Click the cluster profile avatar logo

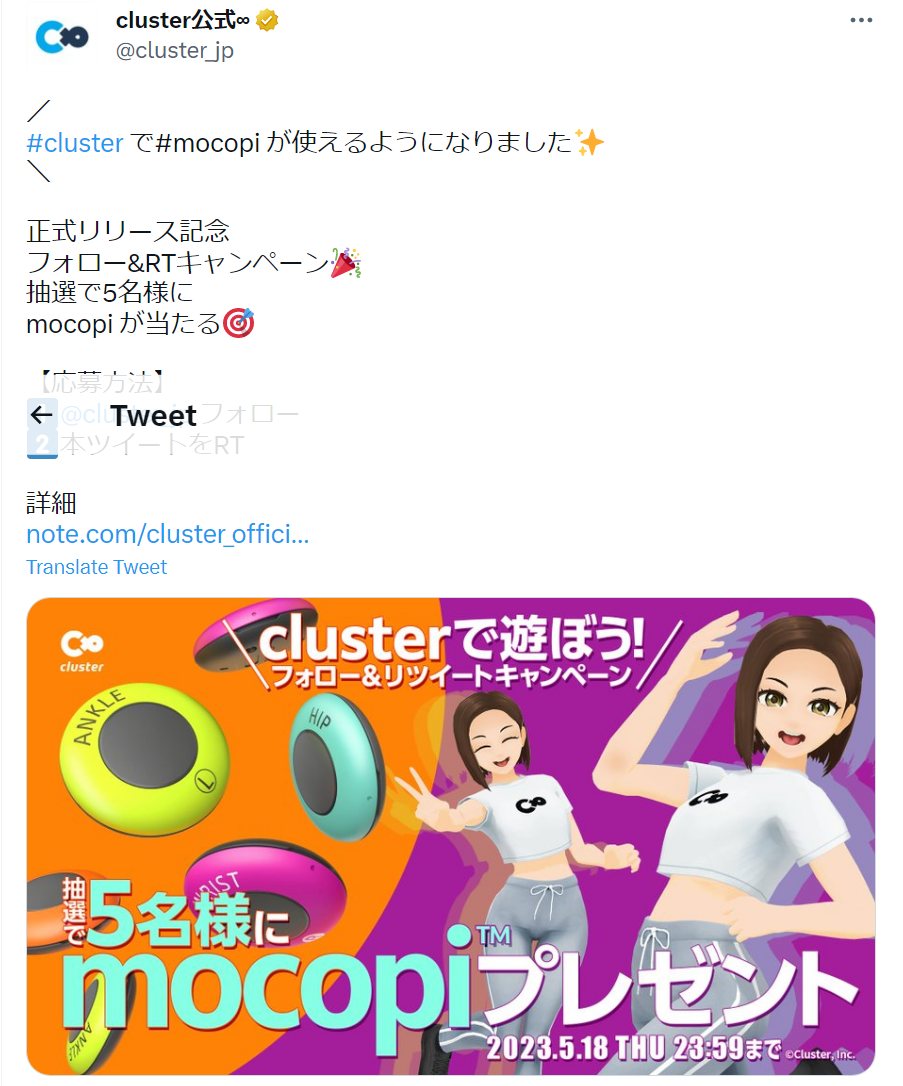pyautogui.click(x=62, y=37)
